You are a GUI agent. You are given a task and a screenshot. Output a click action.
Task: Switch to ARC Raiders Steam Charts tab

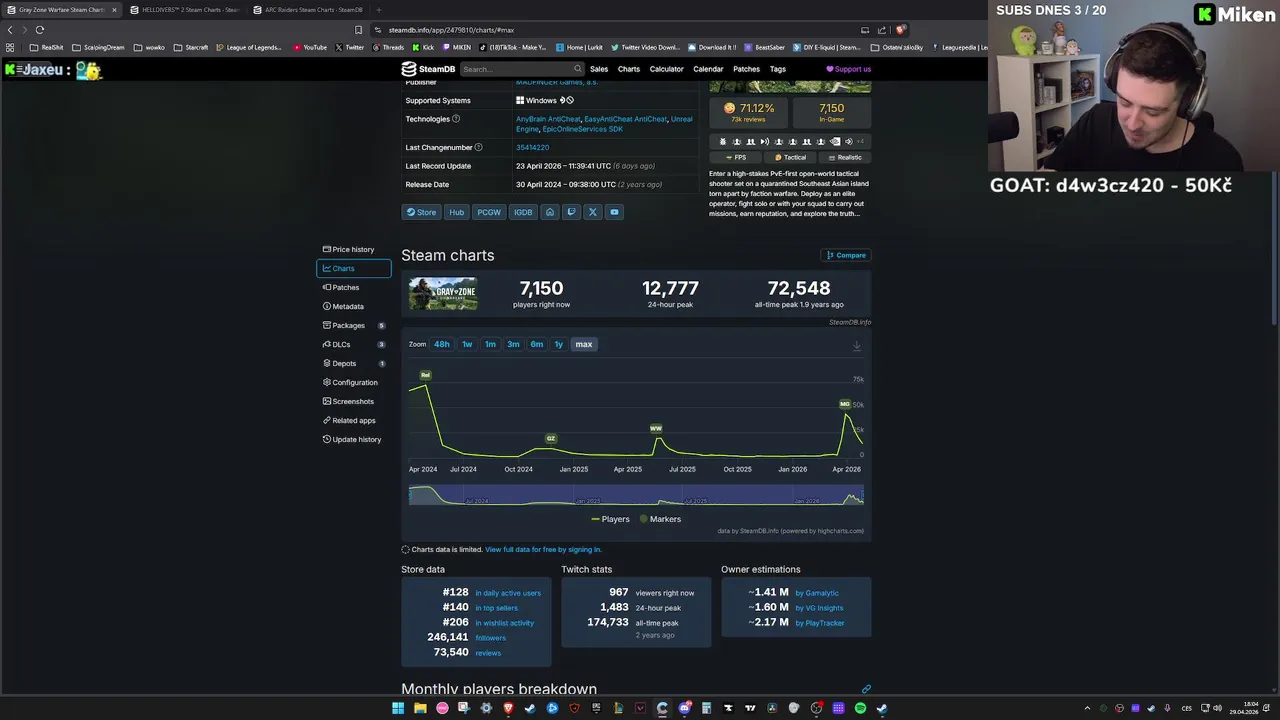click(x=308, y=10)
